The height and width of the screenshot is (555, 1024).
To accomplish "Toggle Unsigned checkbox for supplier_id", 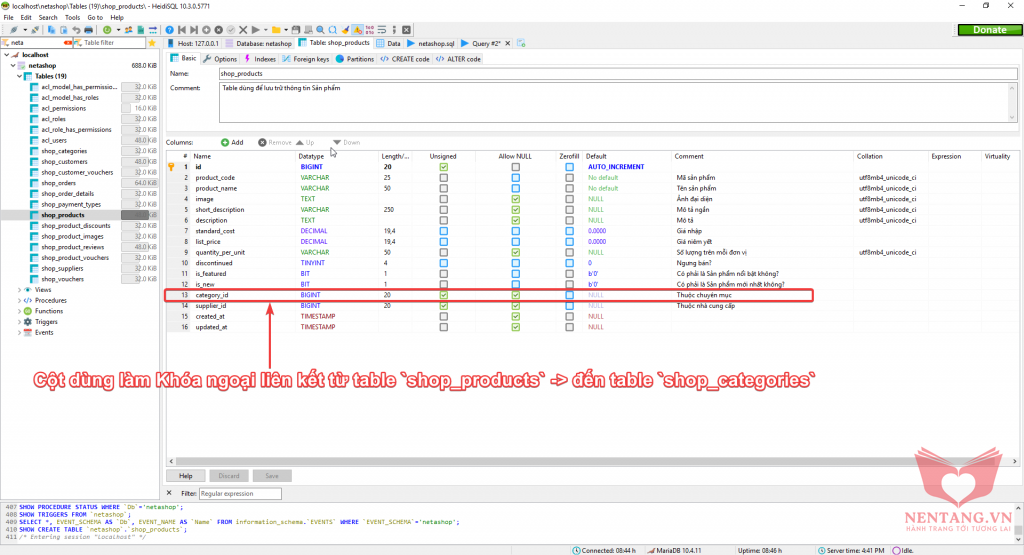I will (443, 306).
